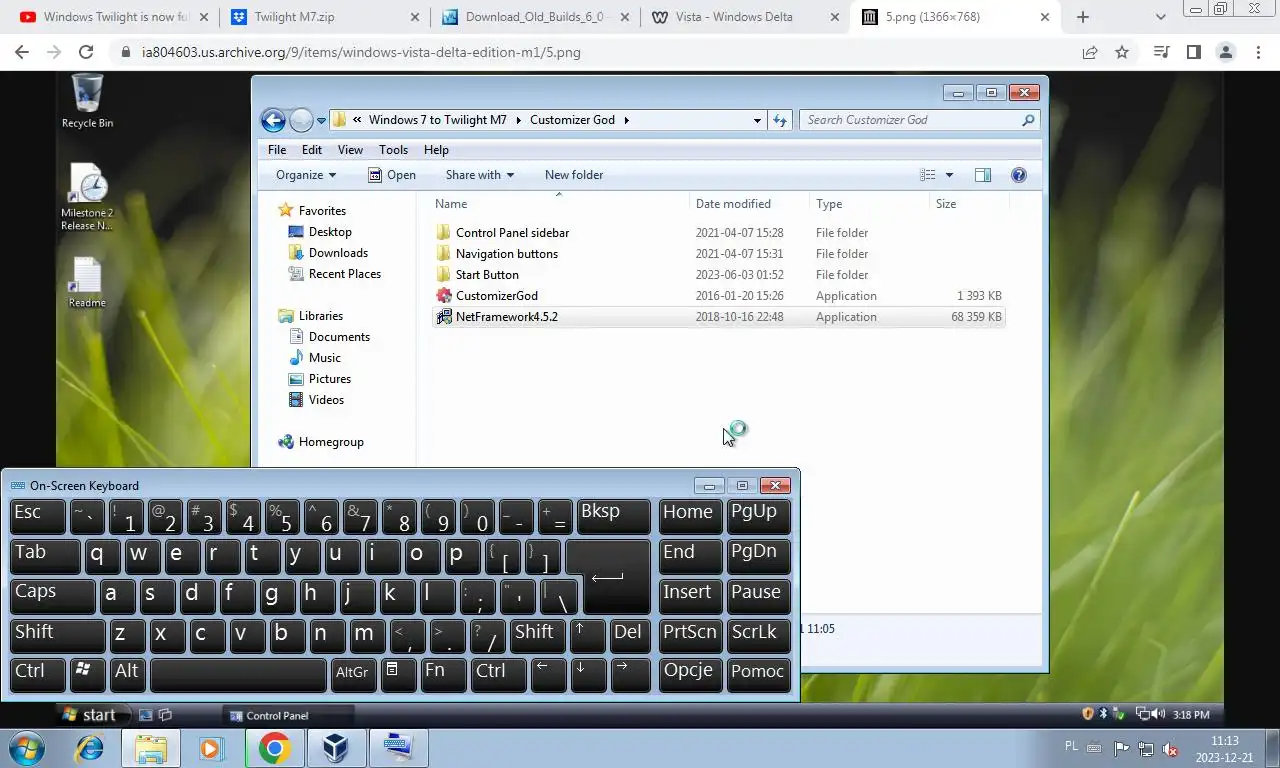
Task: Open the address bar previous locations dropdown
Action: tap(757, 120)
